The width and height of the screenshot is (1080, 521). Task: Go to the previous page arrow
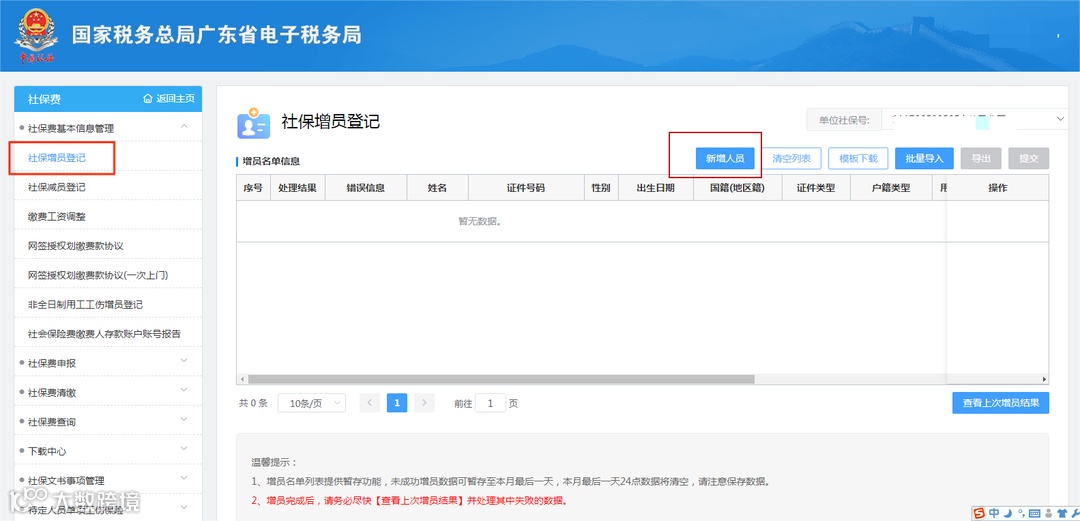370,402
